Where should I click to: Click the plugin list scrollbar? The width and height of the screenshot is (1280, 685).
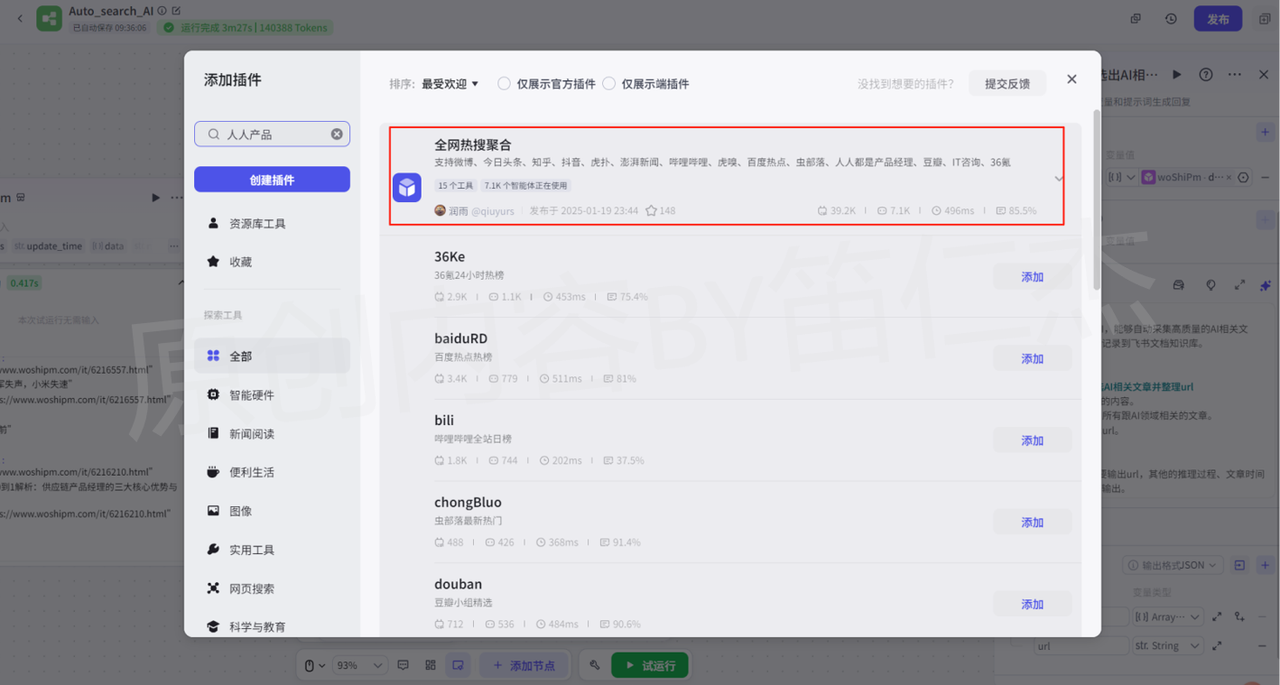tap(1096, 200)
